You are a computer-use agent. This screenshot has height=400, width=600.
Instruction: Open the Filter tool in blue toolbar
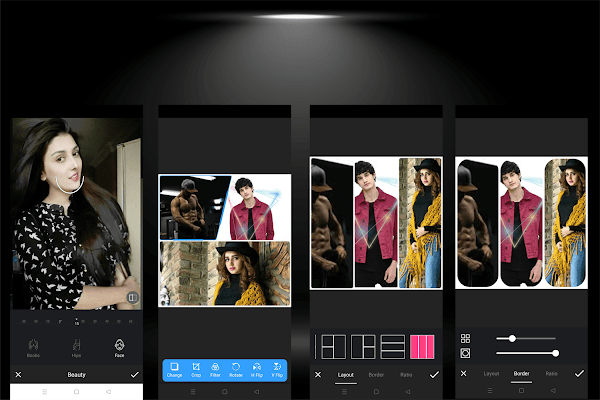coord(215,370)
